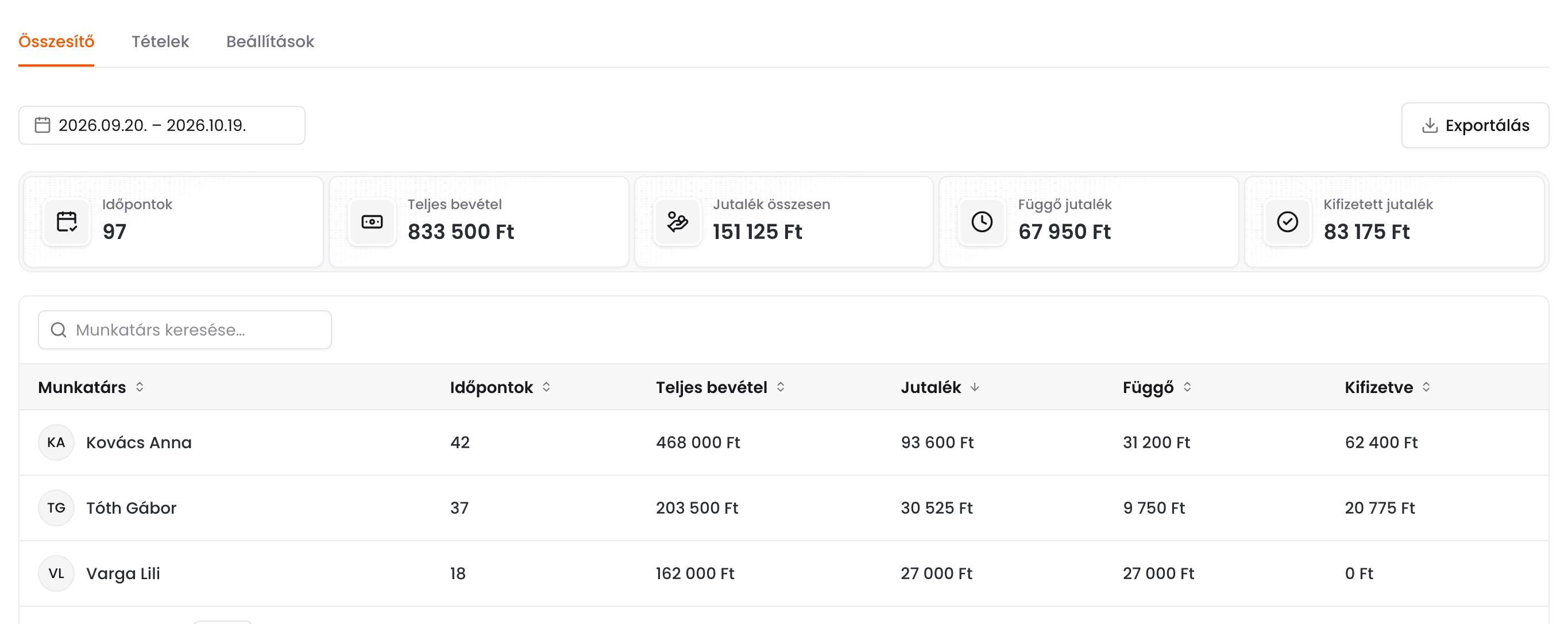Image resolution: width=1568 pixels, height=624 pixels.
Task: Click the Kifizetett jutalék check-circle icon
Action: point(1287,222)
